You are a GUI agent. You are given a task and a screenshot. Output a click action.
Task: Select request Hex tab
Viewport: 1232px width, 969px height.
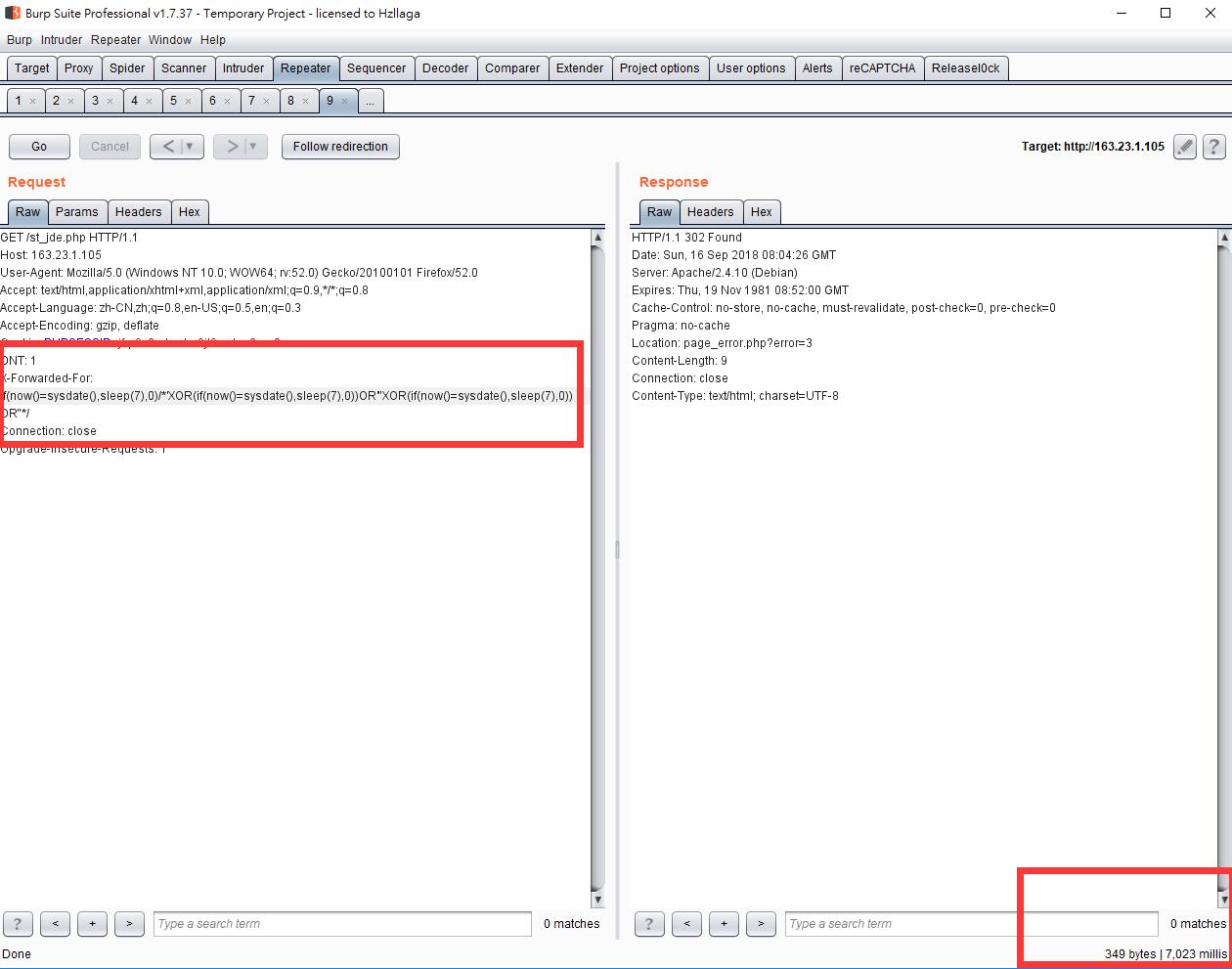190,212
